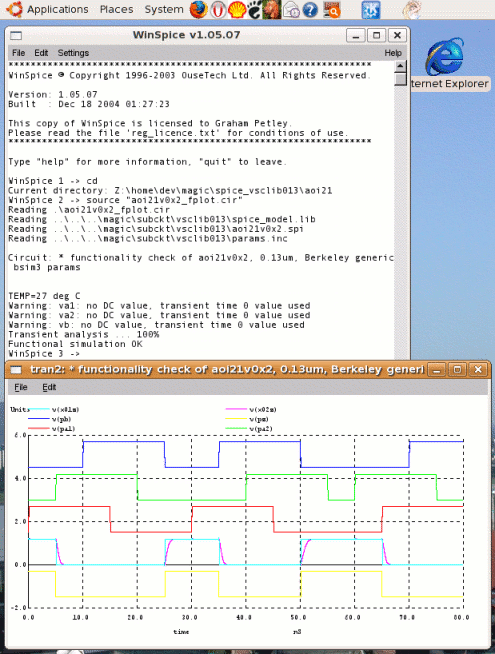Click the WinSpice v1.05.07 title bar
Screen dimensions: 495x654
[186, 35]
